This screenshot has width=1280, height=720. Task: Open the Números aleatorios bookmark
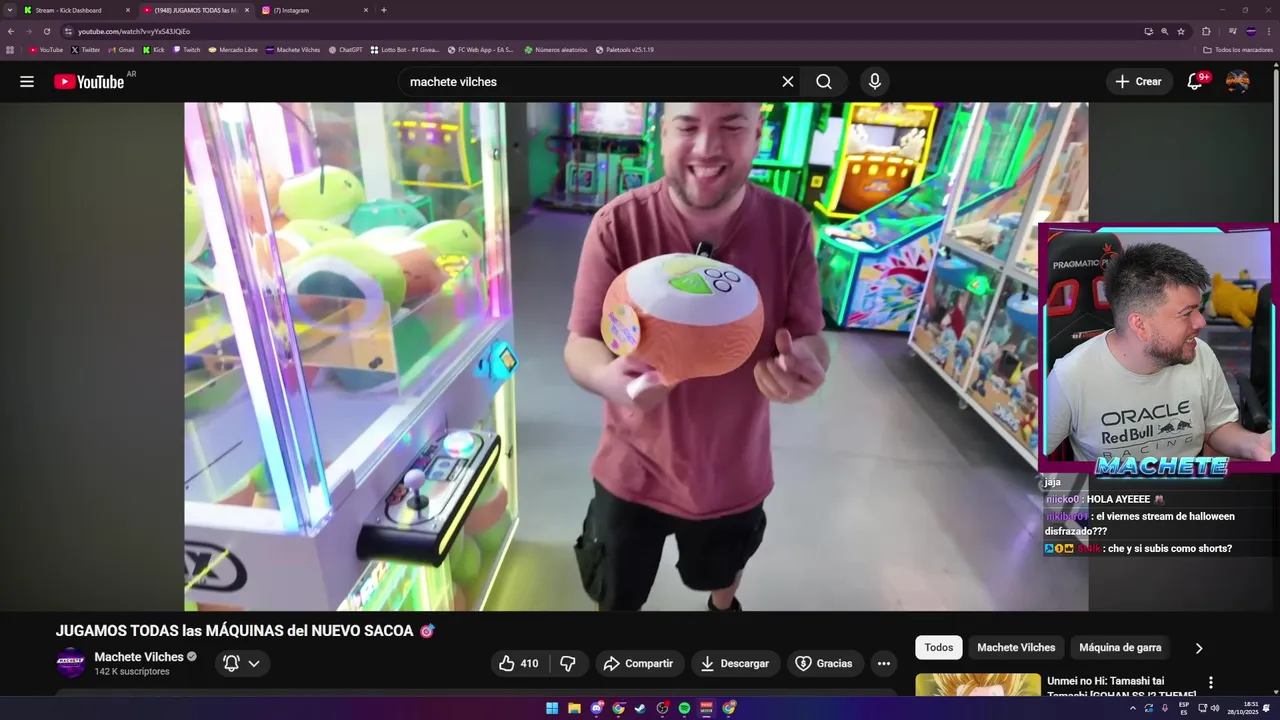(556, 49)
